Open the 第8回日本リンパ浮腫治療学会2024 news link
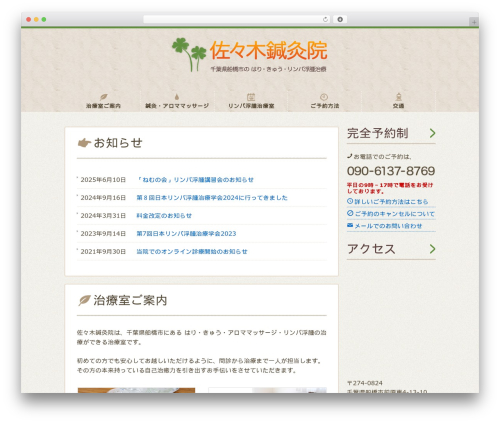Viewport: 500px width, 423px height. (212, 198)
